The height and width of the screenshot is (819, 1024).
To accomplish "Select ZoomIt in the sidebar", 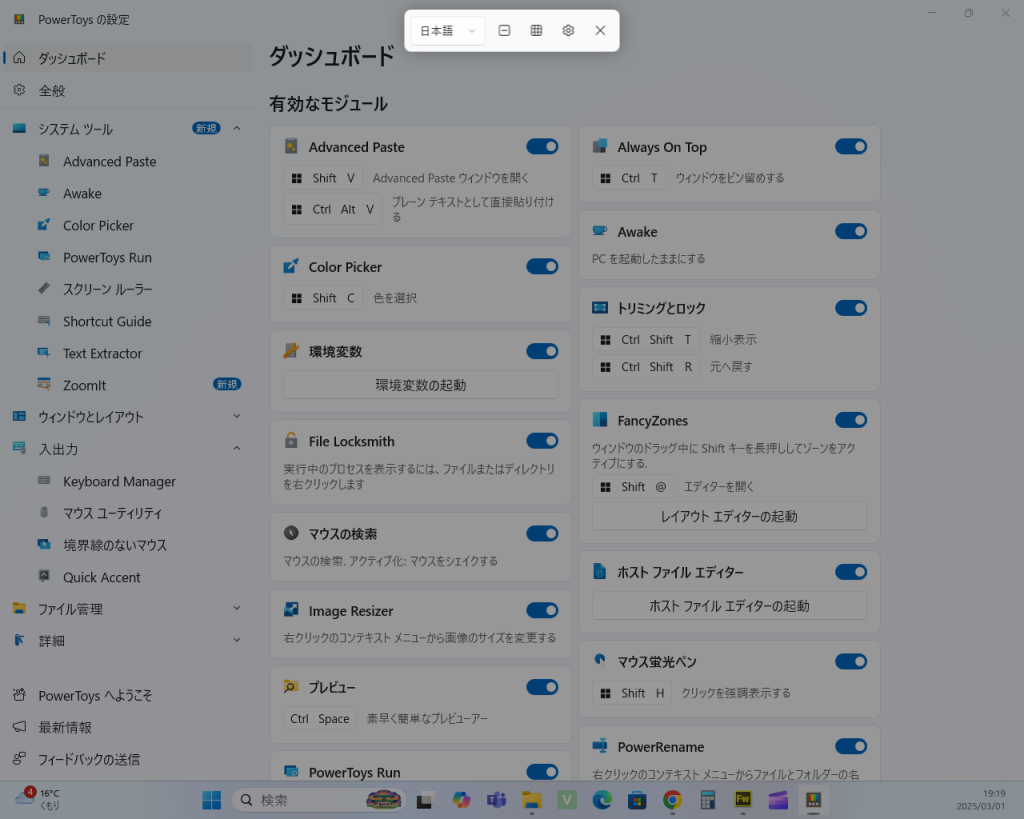I will [84, 385].
